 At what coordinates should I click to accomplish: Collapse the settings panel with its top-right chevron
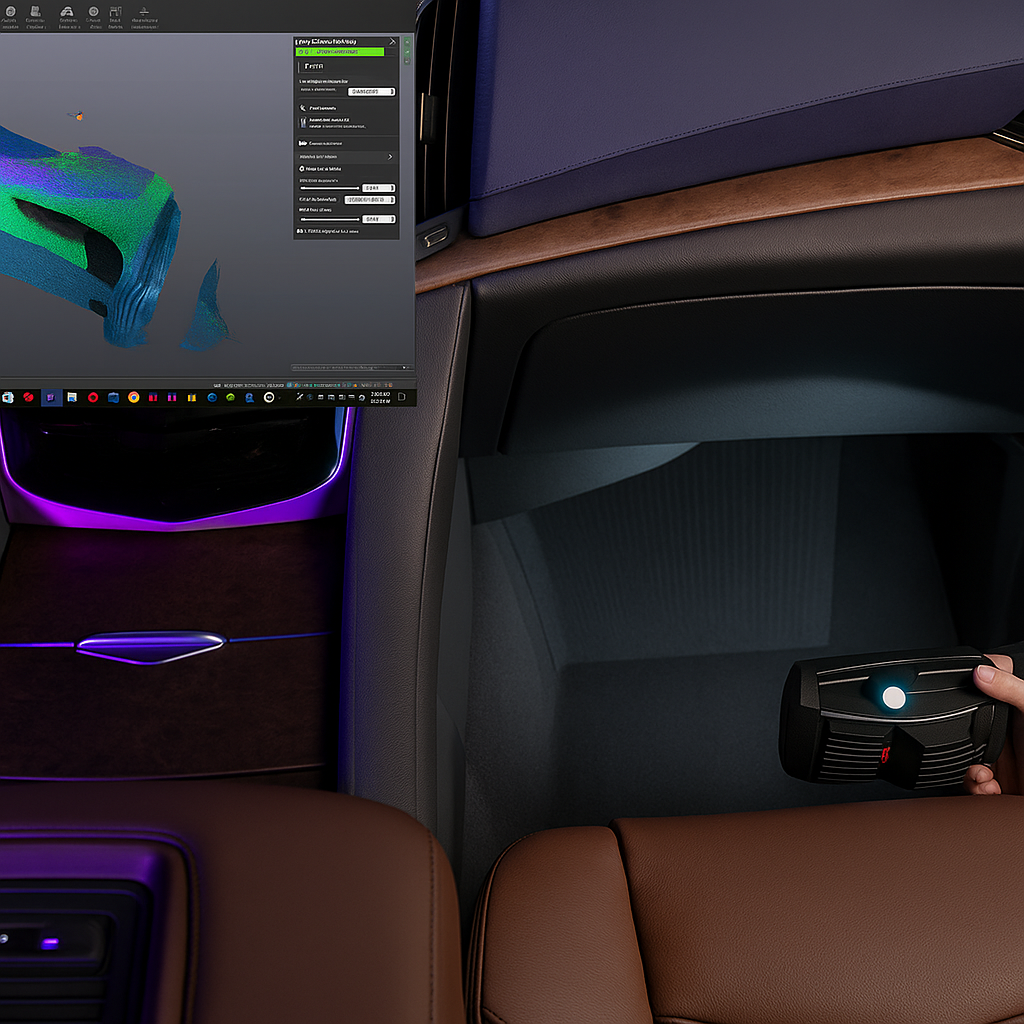click(x=392, y=42)
